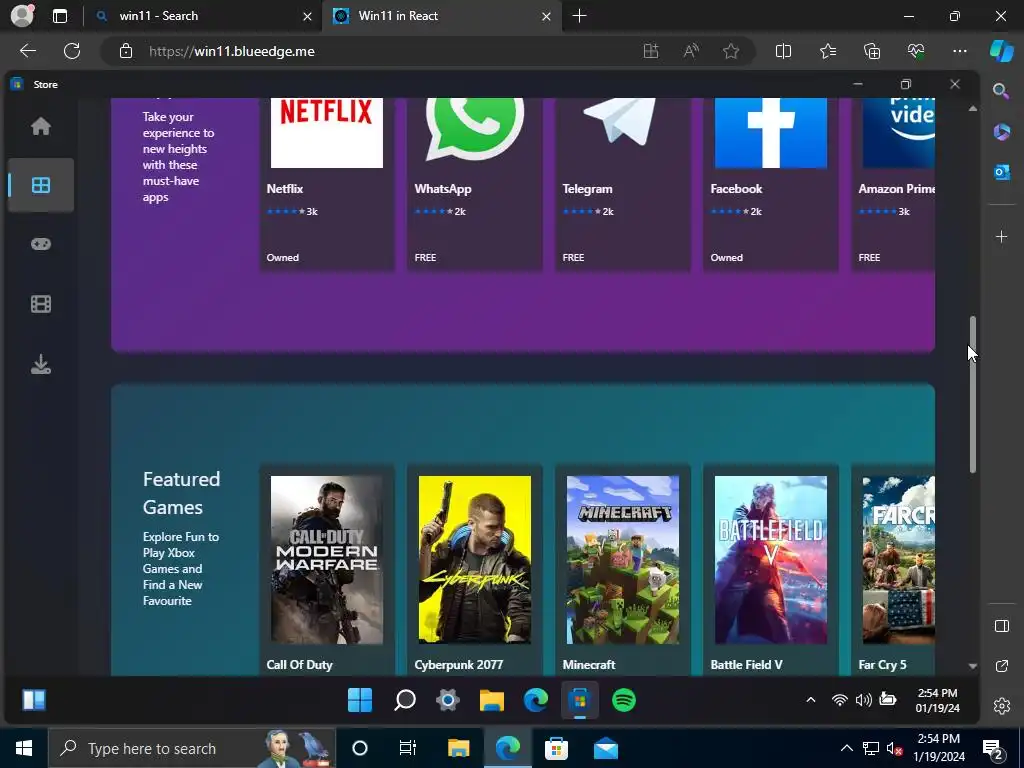Open Edge Settings and more menu

pos(959,51)
